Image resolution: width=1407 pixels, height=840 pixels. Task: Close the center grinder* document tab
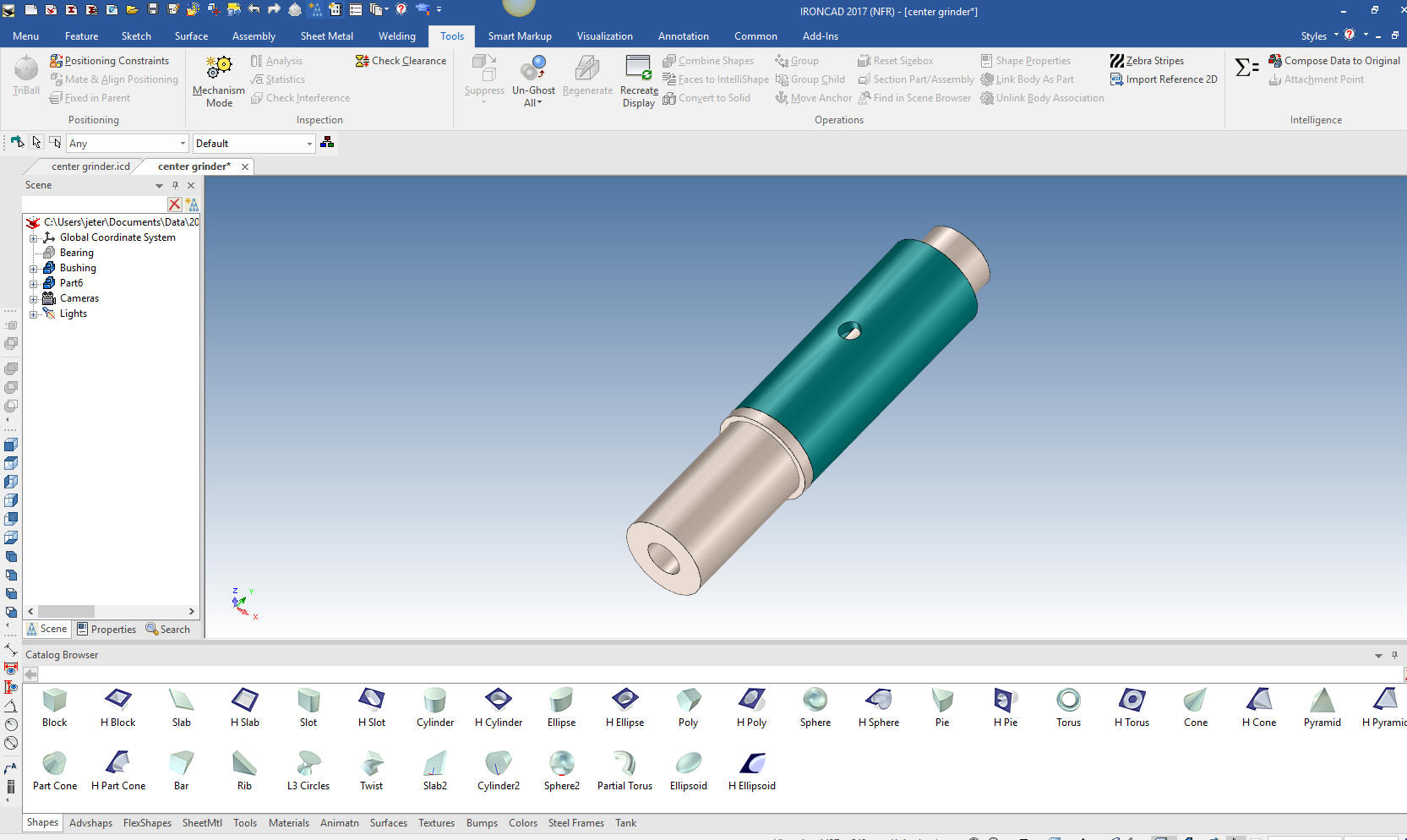tap(245, 166)
